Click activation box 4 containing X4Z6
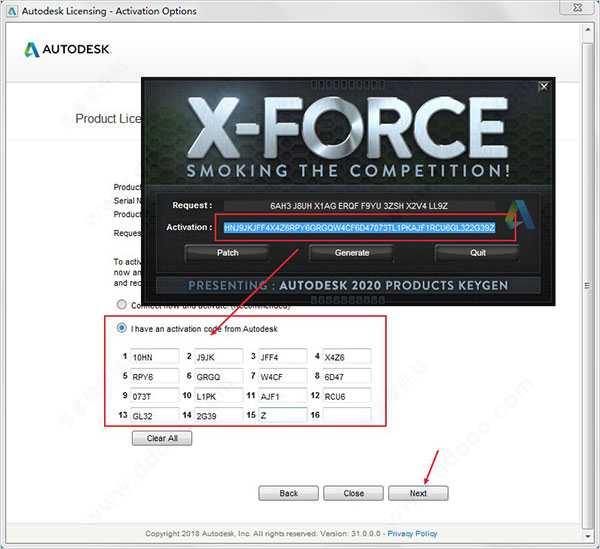600x549 pixels. coord(347,356)
